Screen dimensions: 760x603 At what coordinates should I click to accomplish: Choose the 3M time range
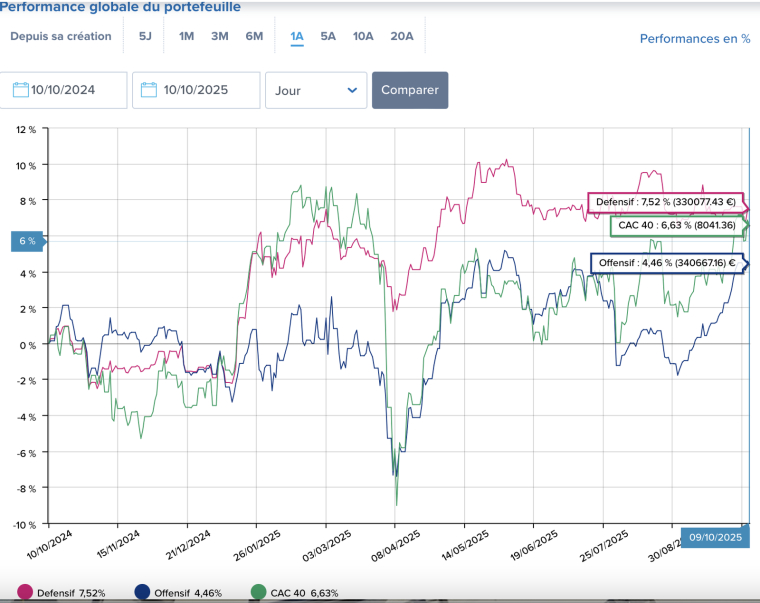[220, 37]
